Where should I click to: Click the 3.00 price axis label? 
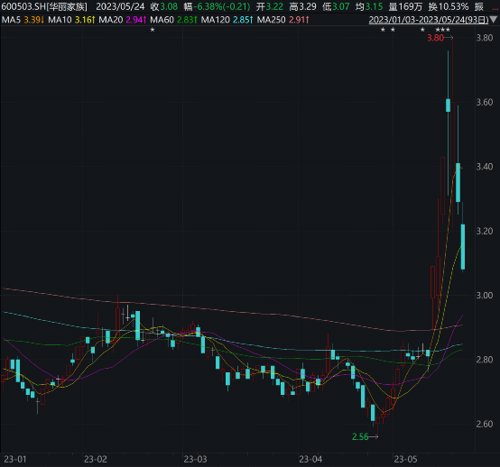click(484, 295)
